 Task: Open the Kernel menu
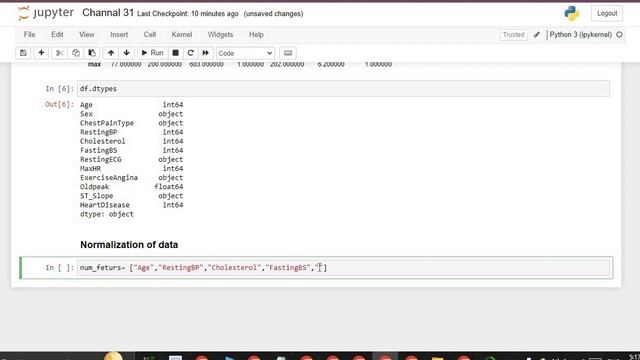[182, 35]
